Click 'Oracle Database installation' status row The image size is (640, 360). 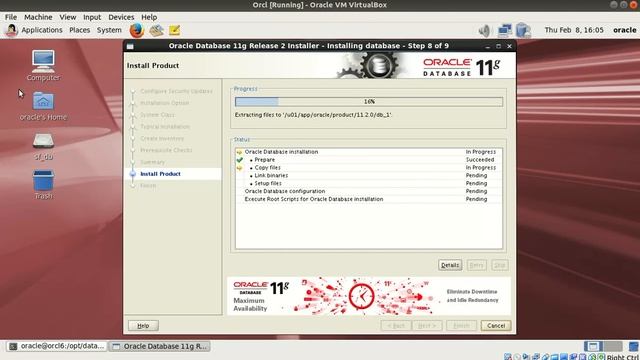coord(369,152)
